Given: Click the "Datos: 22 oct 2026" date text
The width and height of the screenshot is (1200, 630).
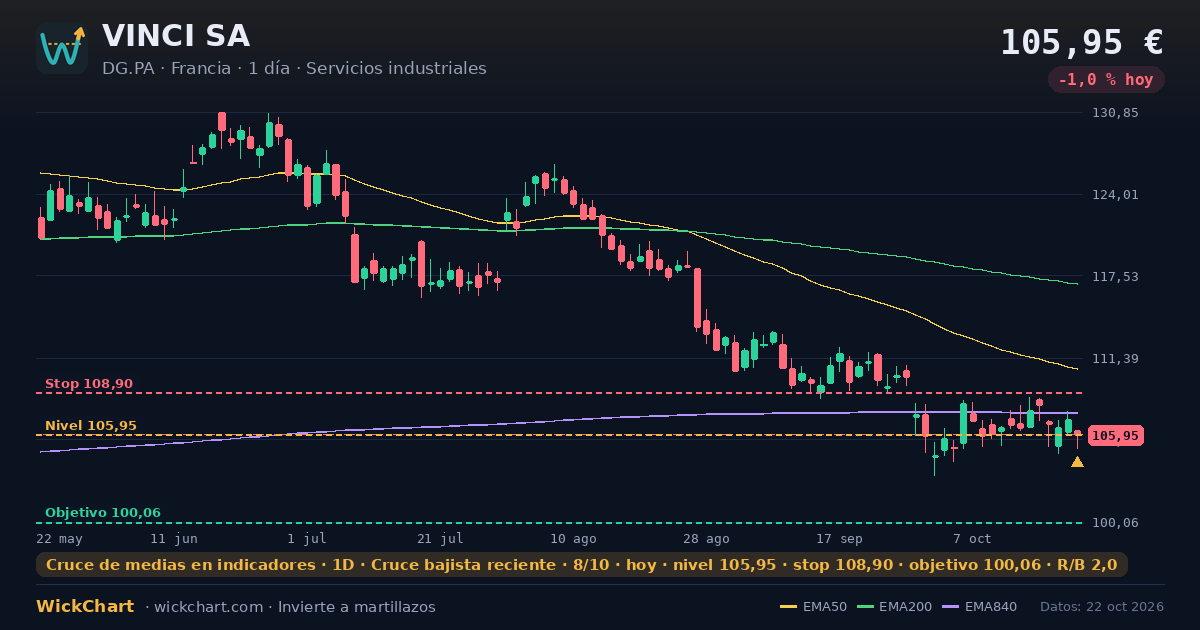Looking at the screenshot, I should coord(1102,607).
